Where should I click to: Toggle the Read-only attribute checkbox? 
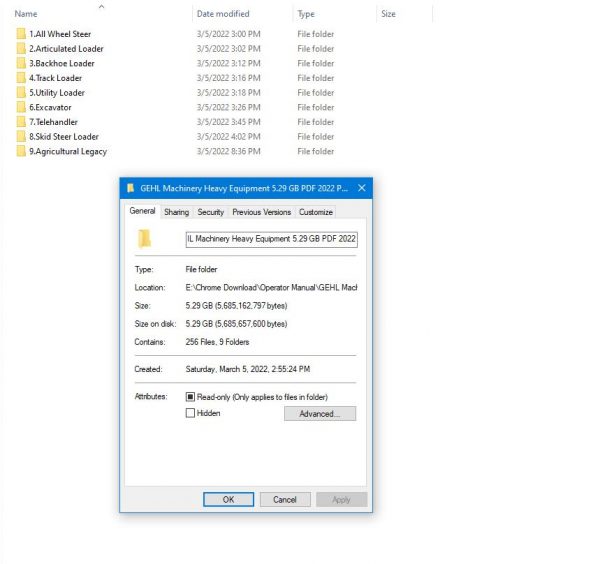190,397
